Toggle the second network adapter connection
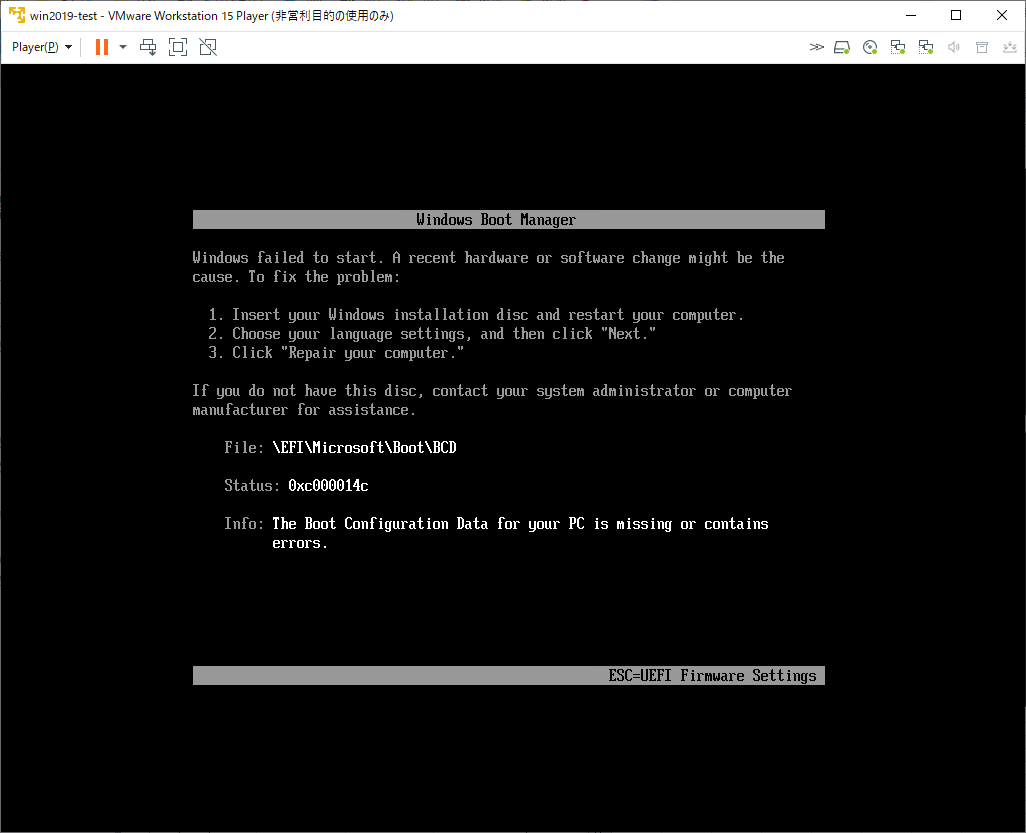This screenshot has width=1026, height=833. pyautogui.click(x=925, y=46)
